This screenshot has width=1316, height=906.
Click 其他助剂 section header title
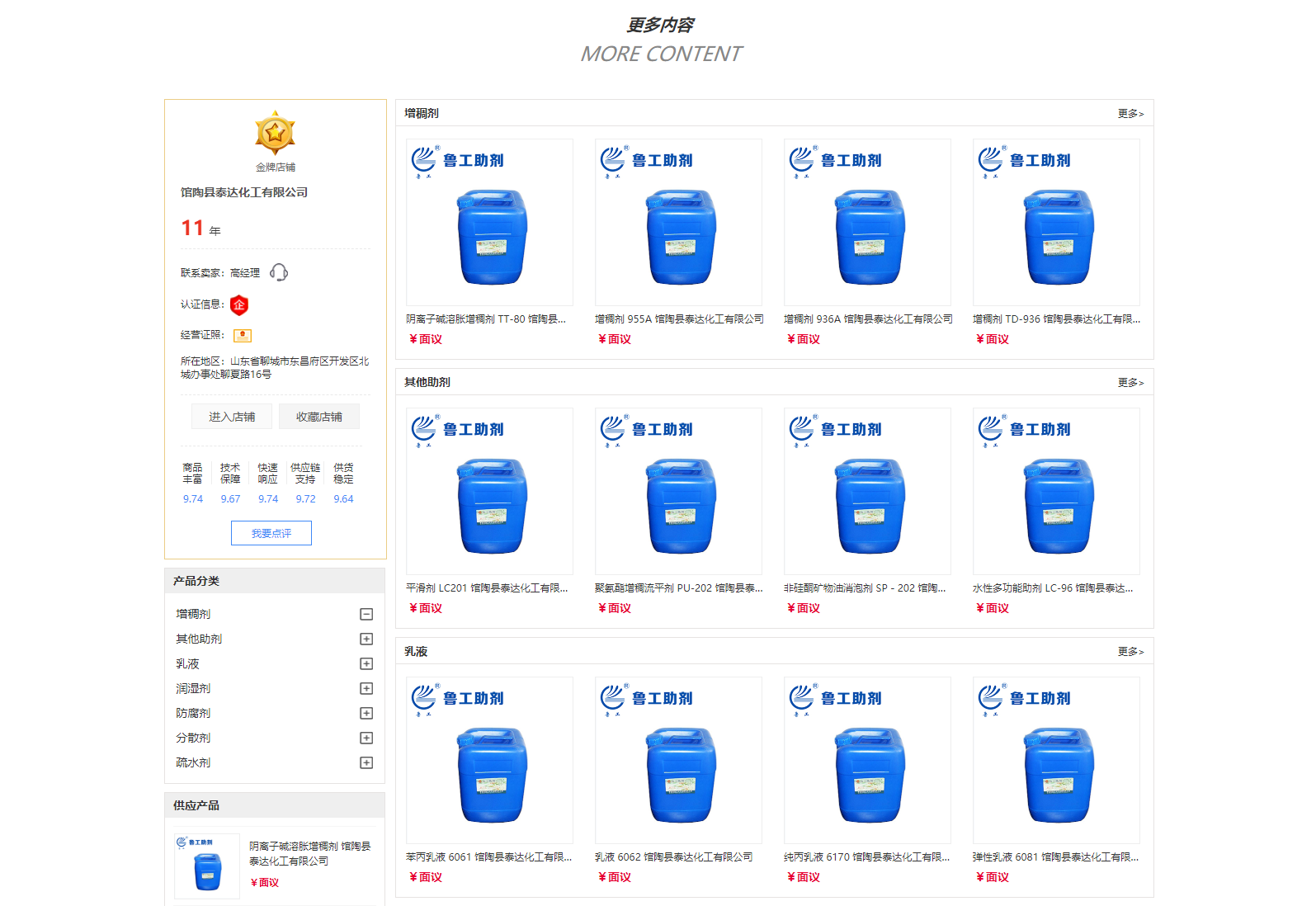click(427, 382)
